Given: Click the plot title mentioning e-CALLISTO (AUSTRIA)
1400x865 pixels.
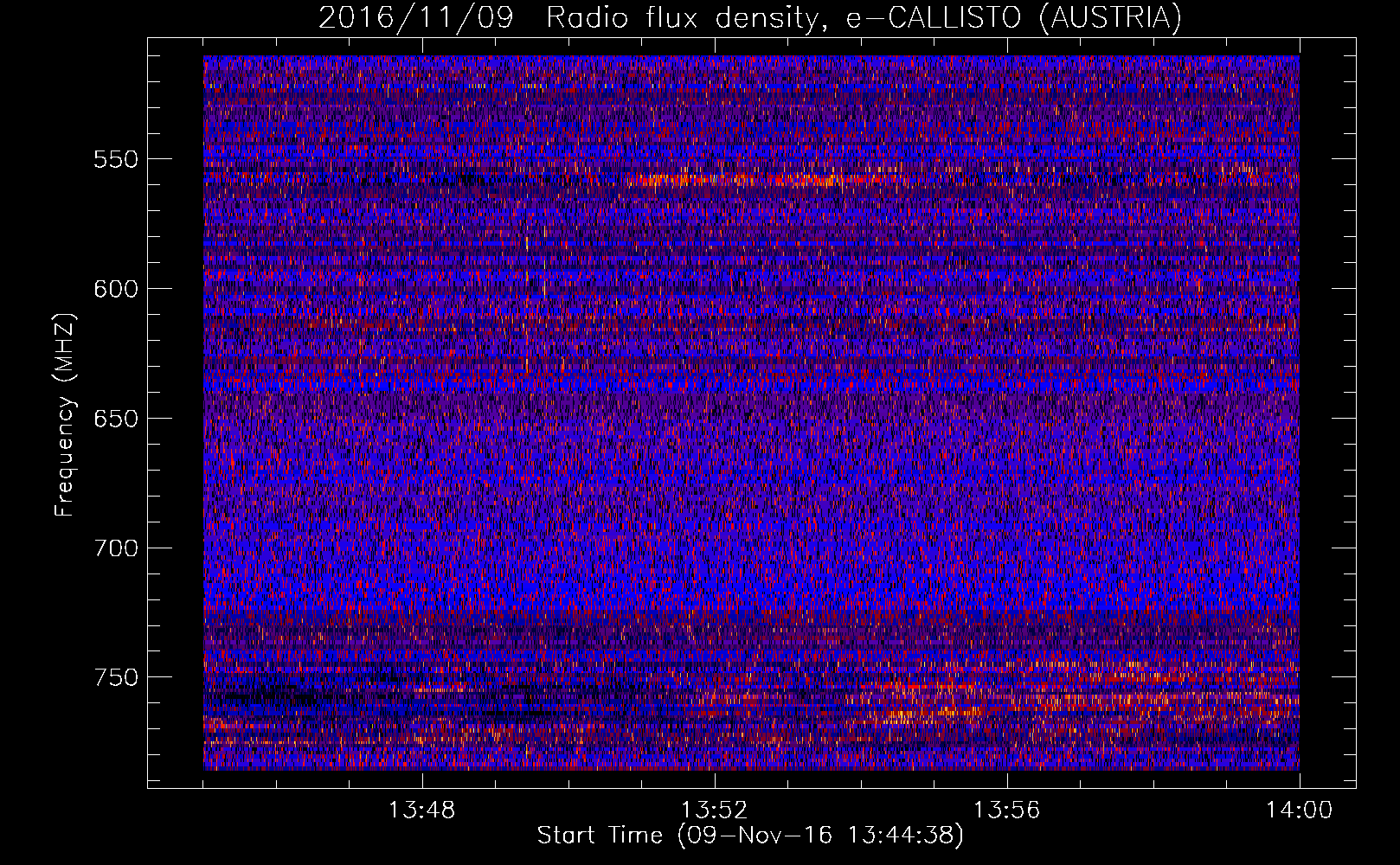Looking at the screenshot, I should [749, 17].
